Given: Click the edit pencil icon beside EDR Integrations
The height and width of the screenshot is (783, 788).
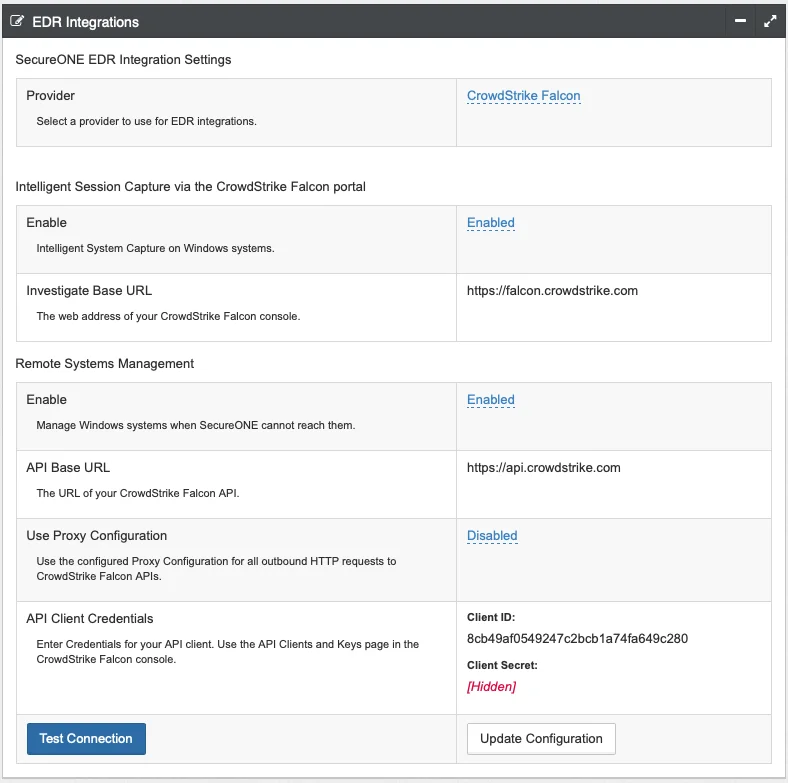Looking at the screenshot, I should tap(17, 21).
